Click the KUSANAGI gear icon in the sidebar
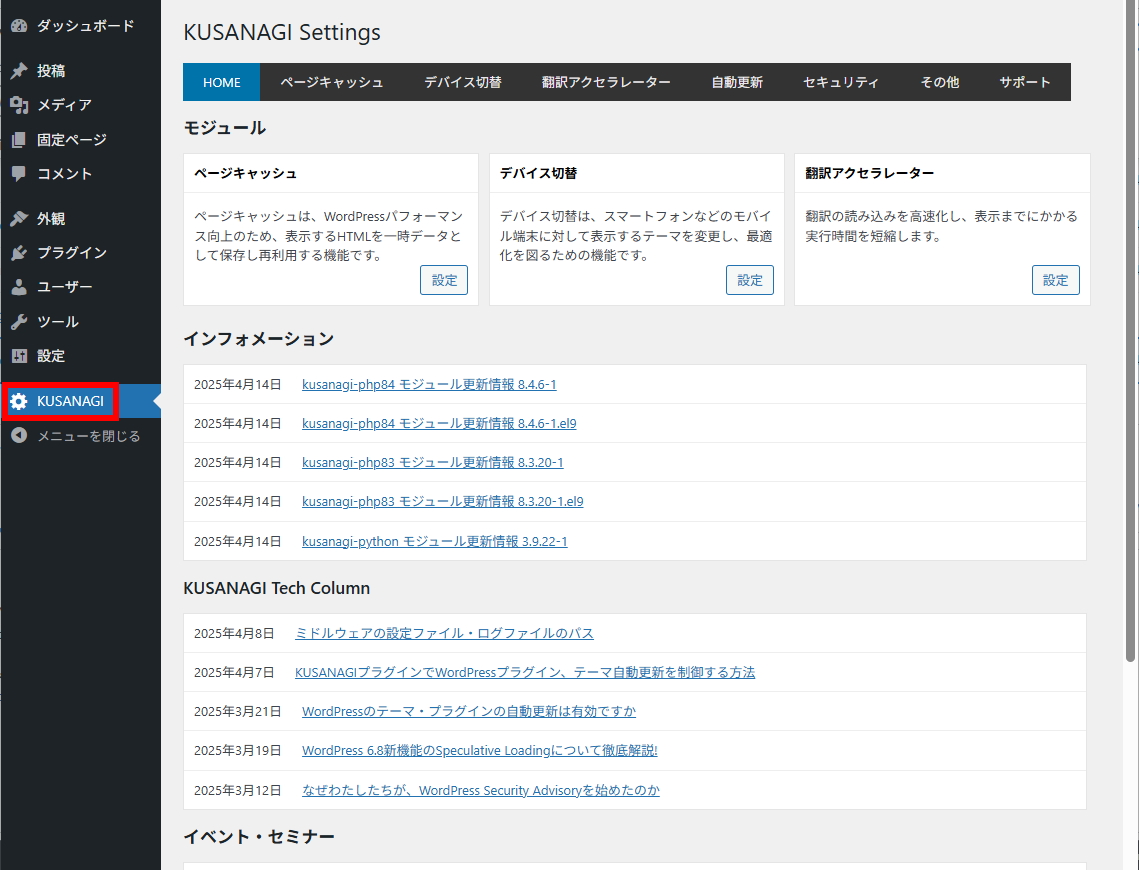1139x870 pixels. point(18,400)
